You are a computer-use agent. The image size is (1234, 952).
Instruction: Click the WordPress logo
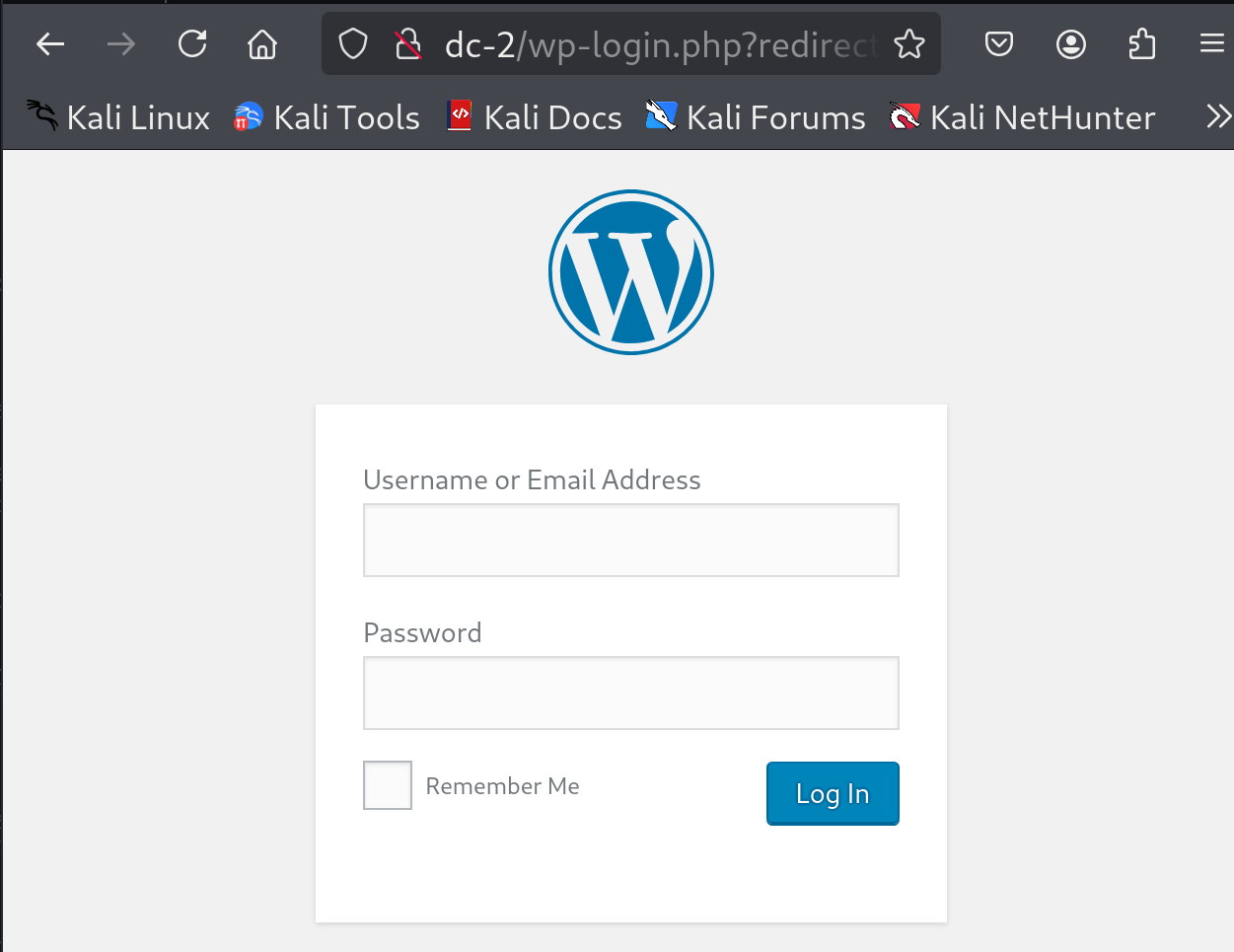pyautogui.click(x=631, y=272)
